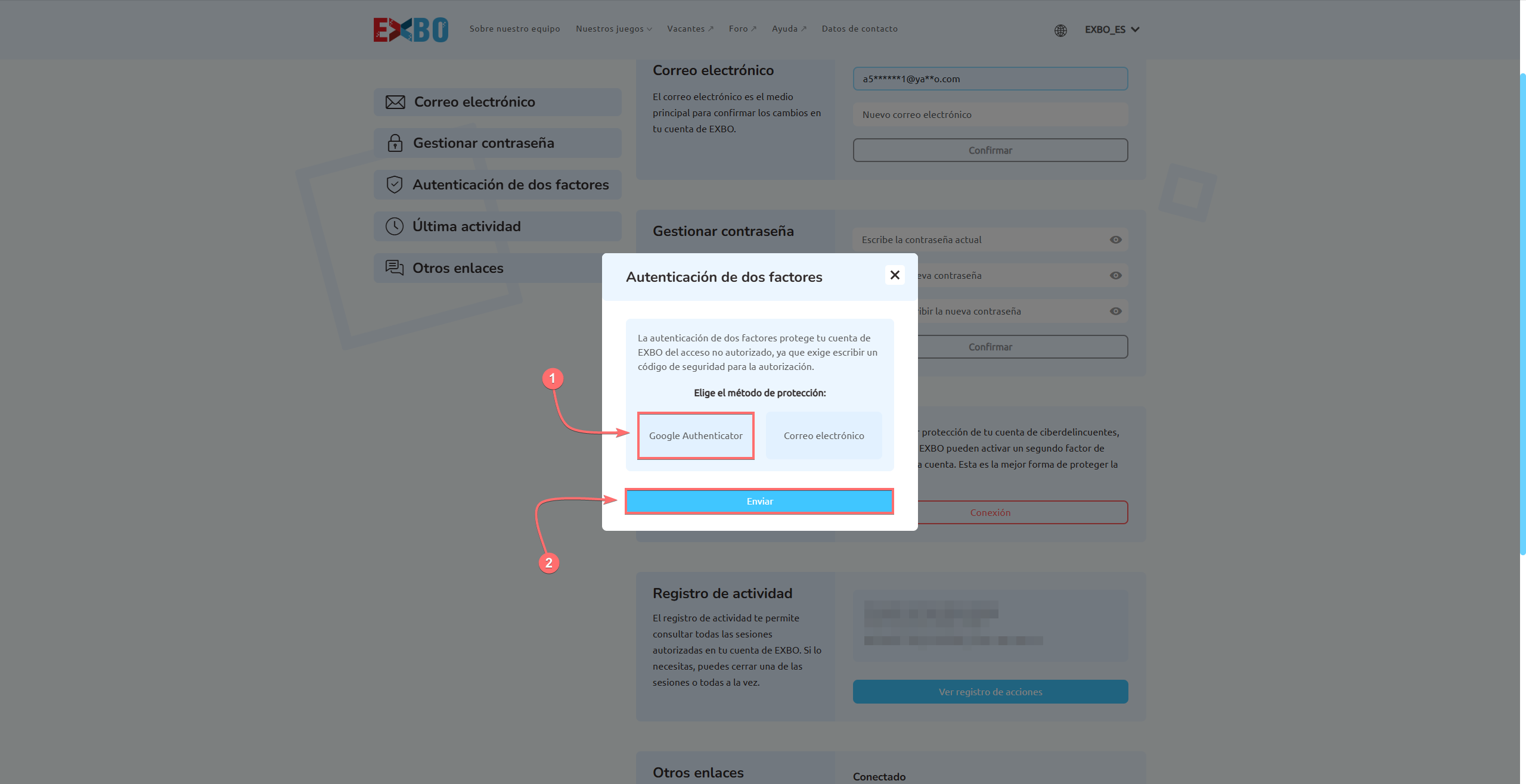Open the Datos de contacto menu item
The height and width of the screenshot is (784, 1526).
[859, 29]
